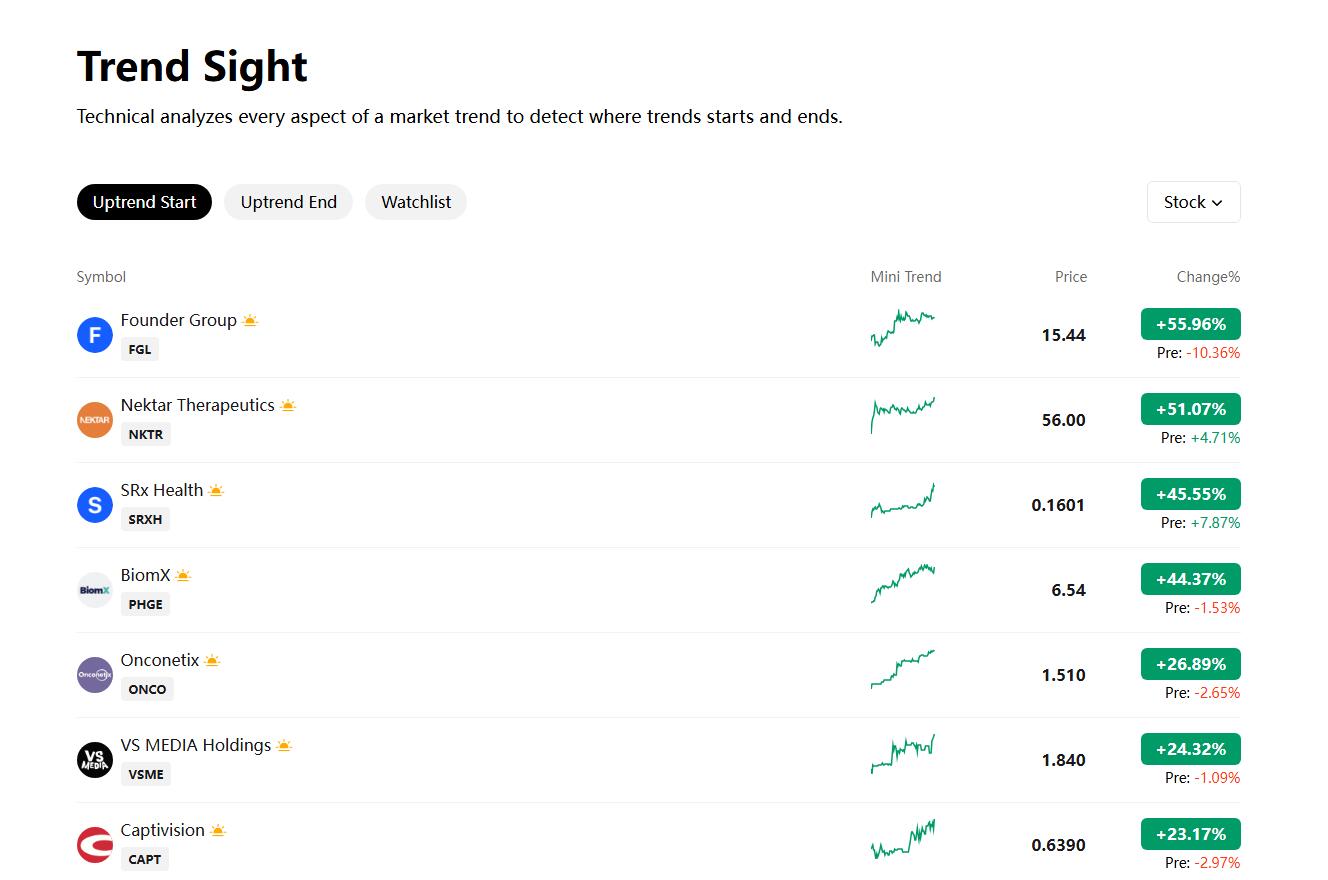
Task: Click the sunrise icon beside Founder Group
Action: point(250,321)
